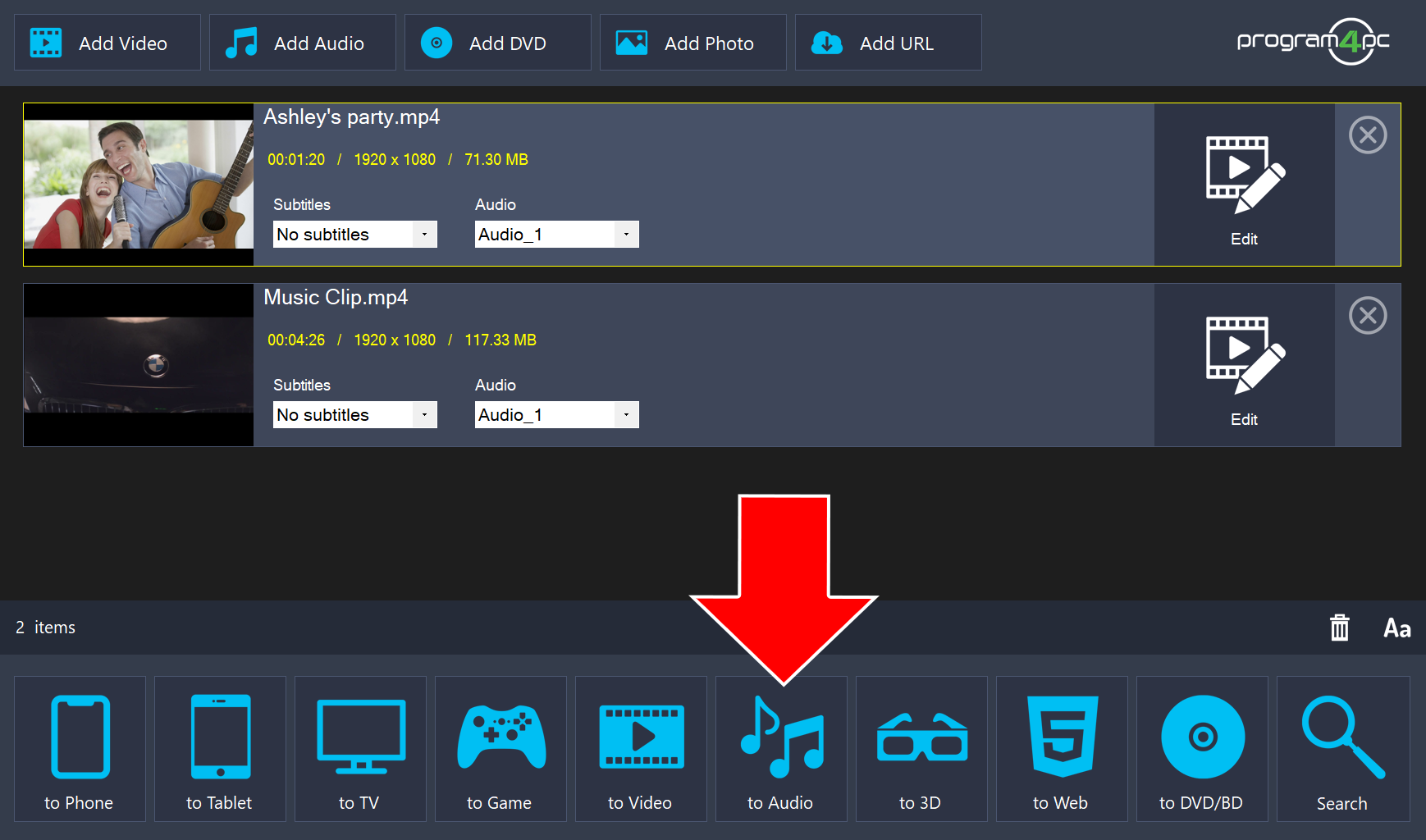Screen dimensions: 1426x840
Task: Choose the to Audio conversion option
Action: point(781,749)
